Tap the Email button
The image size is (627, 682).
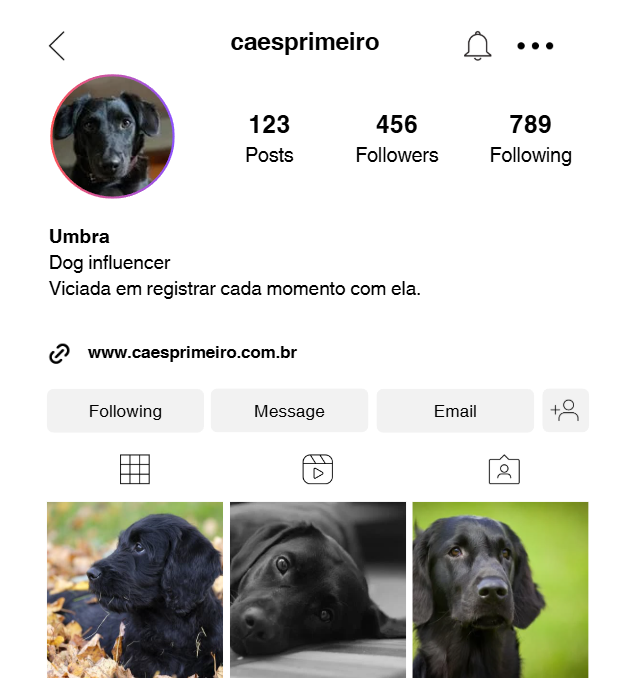(455, 411)
